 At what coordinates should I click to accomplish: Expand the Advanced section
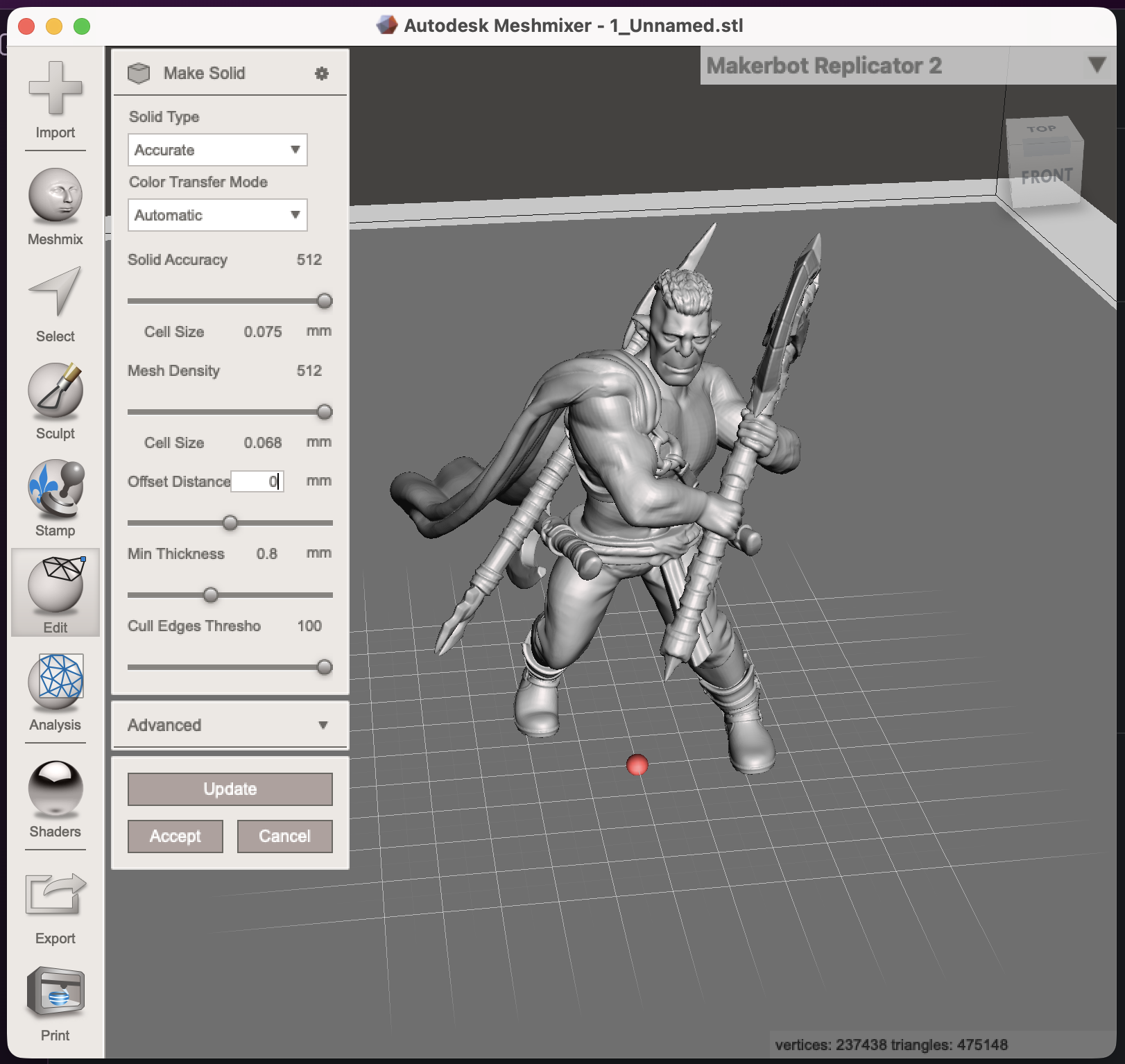(x=230, y=725)
